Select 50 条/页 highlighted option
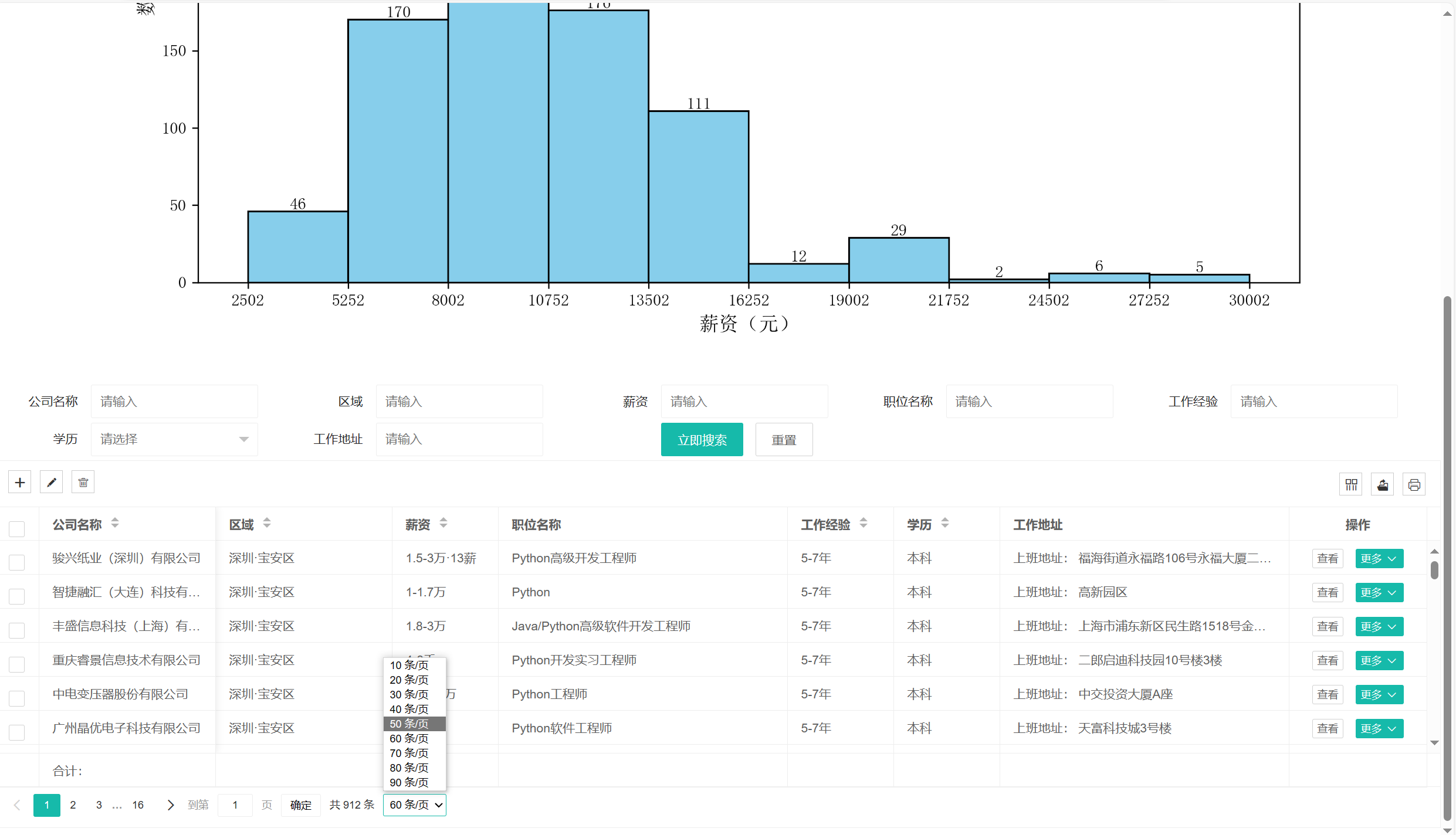Screen dimensions: 1456x835 (415, 724)
